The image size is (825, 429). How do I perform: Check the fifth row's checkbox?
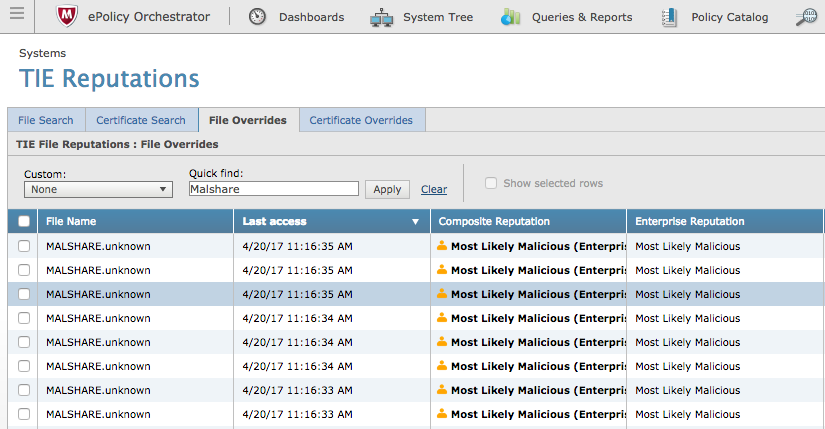click(24, 342)
